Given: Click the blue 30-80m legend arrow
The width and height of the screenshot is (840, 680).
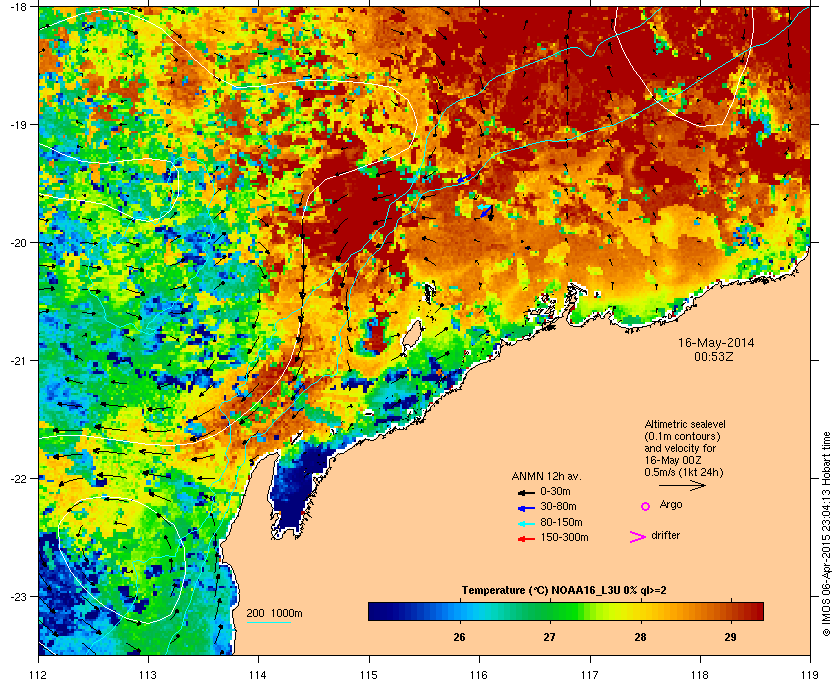Looking at the screenshot, I should [526, 508].
